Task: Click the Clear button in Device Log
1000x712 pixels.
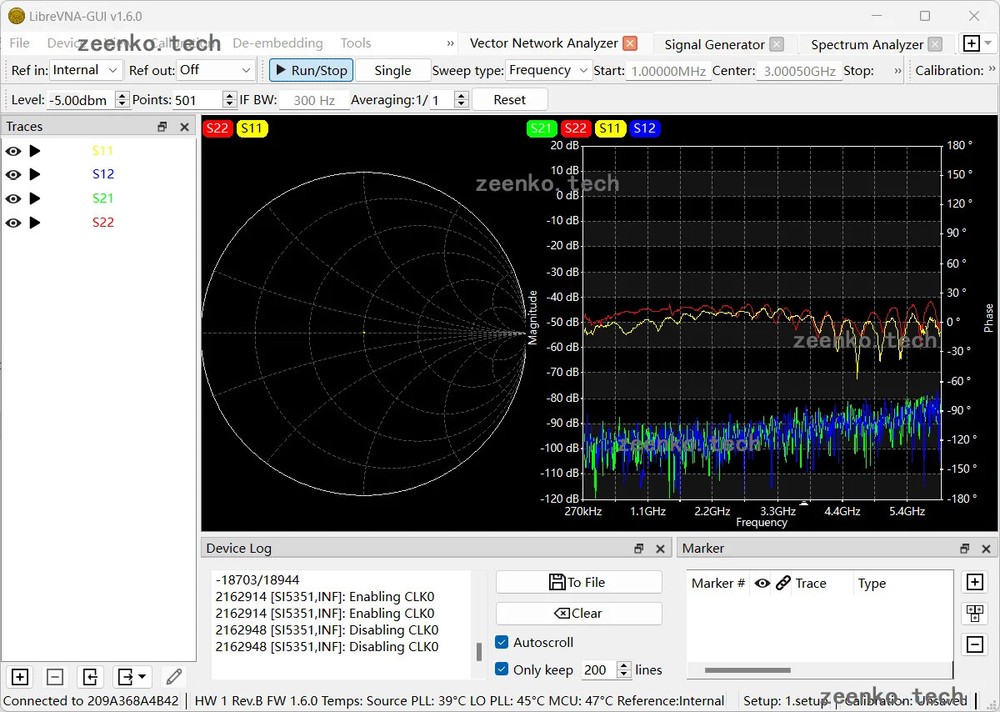Action: point(578,613)
